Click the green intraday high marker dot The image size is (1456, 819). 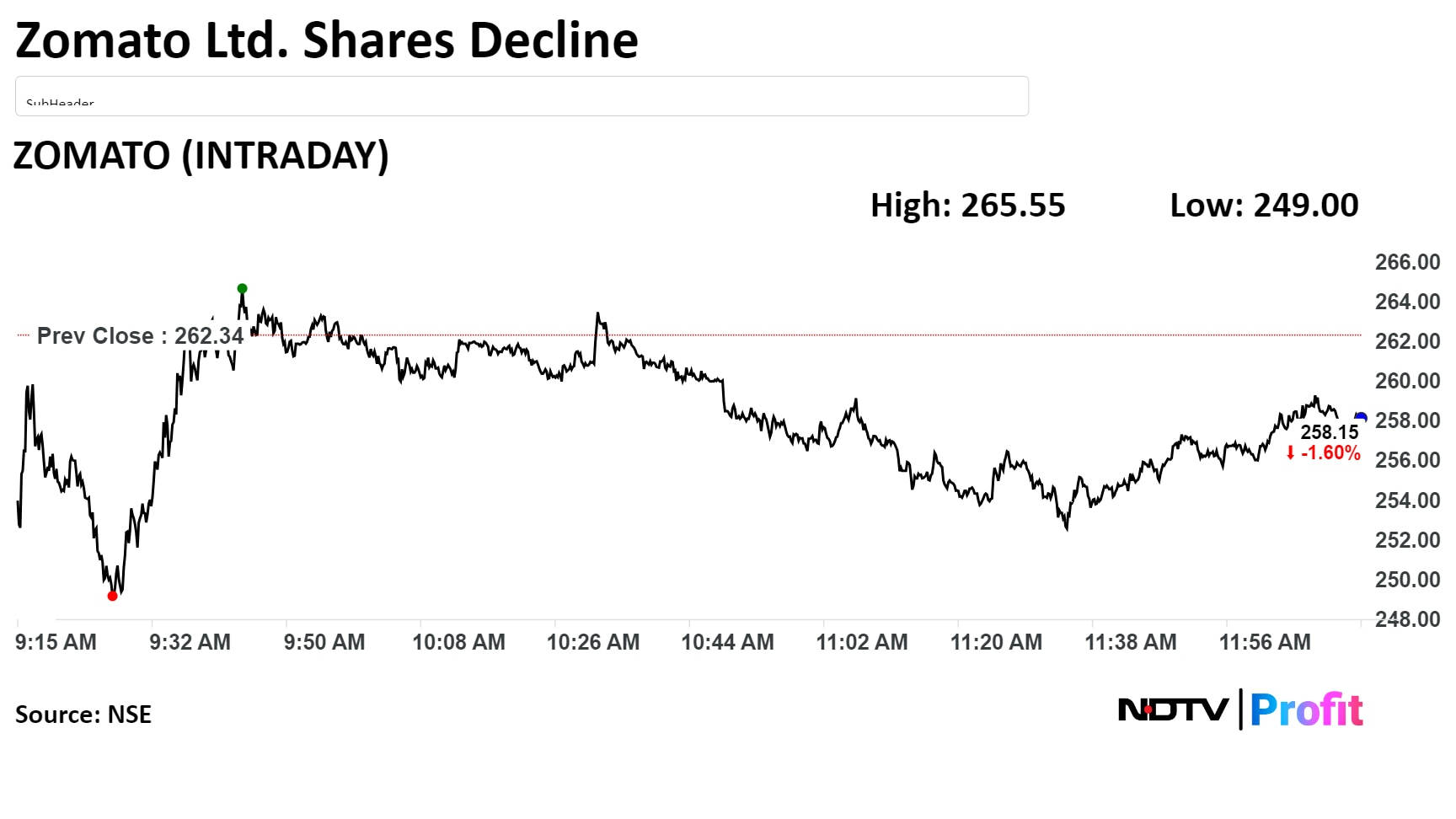point(242,289)
